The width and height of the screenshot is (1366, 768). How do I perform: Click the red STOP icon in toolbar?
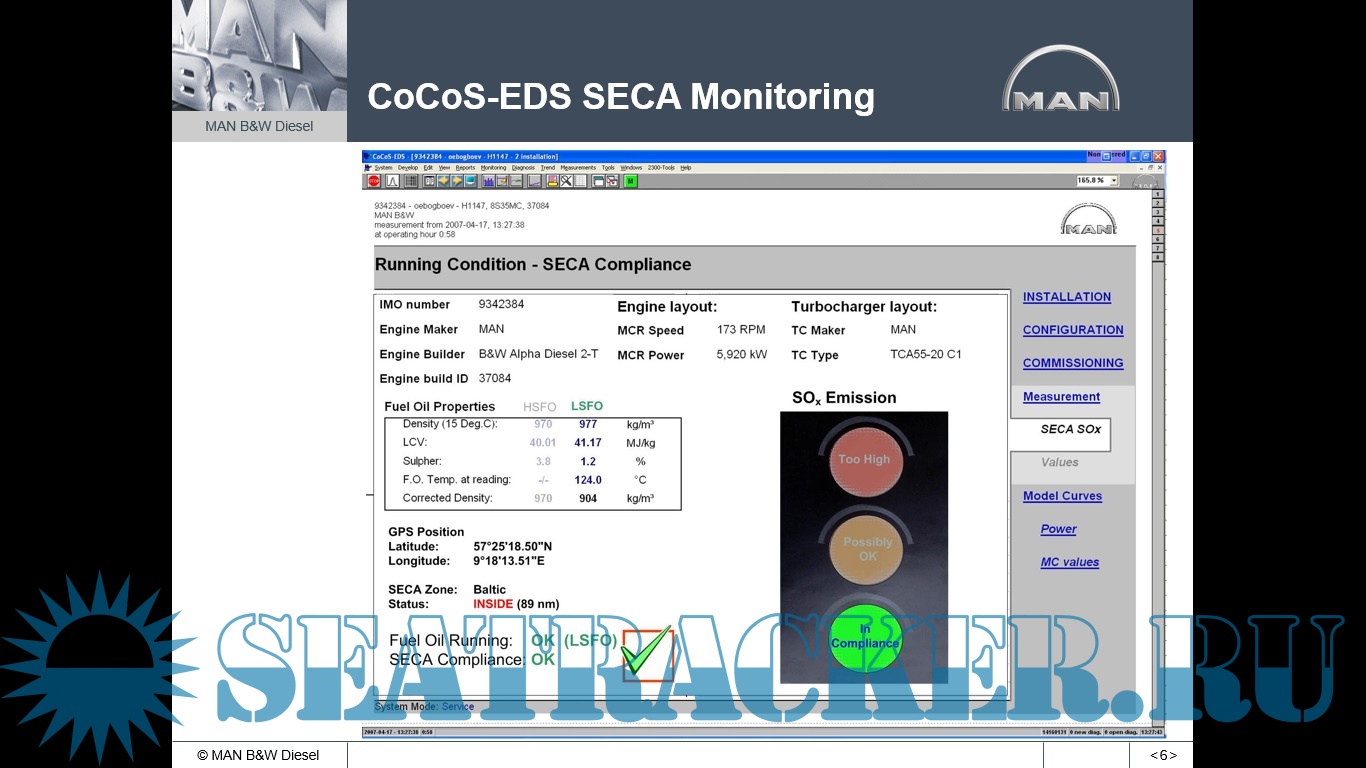[374, 181]
